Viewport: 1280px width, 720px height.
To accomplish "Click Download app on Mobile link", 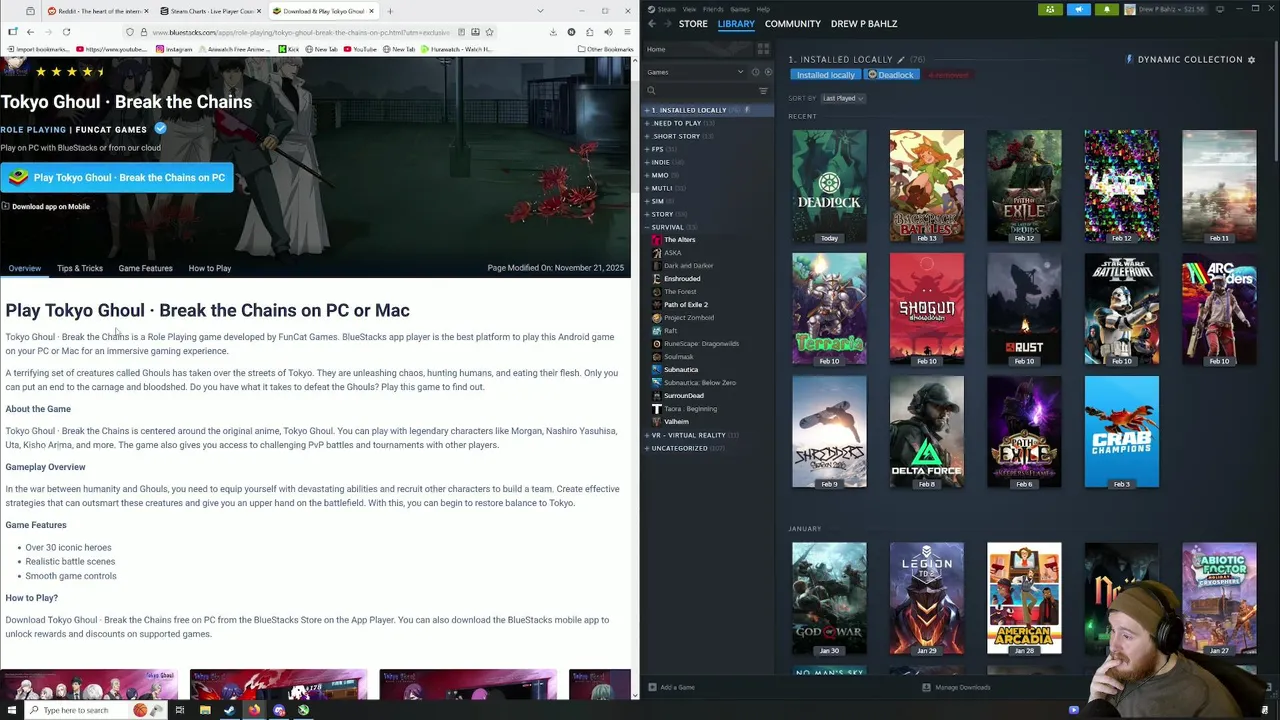I will point(46,207).
